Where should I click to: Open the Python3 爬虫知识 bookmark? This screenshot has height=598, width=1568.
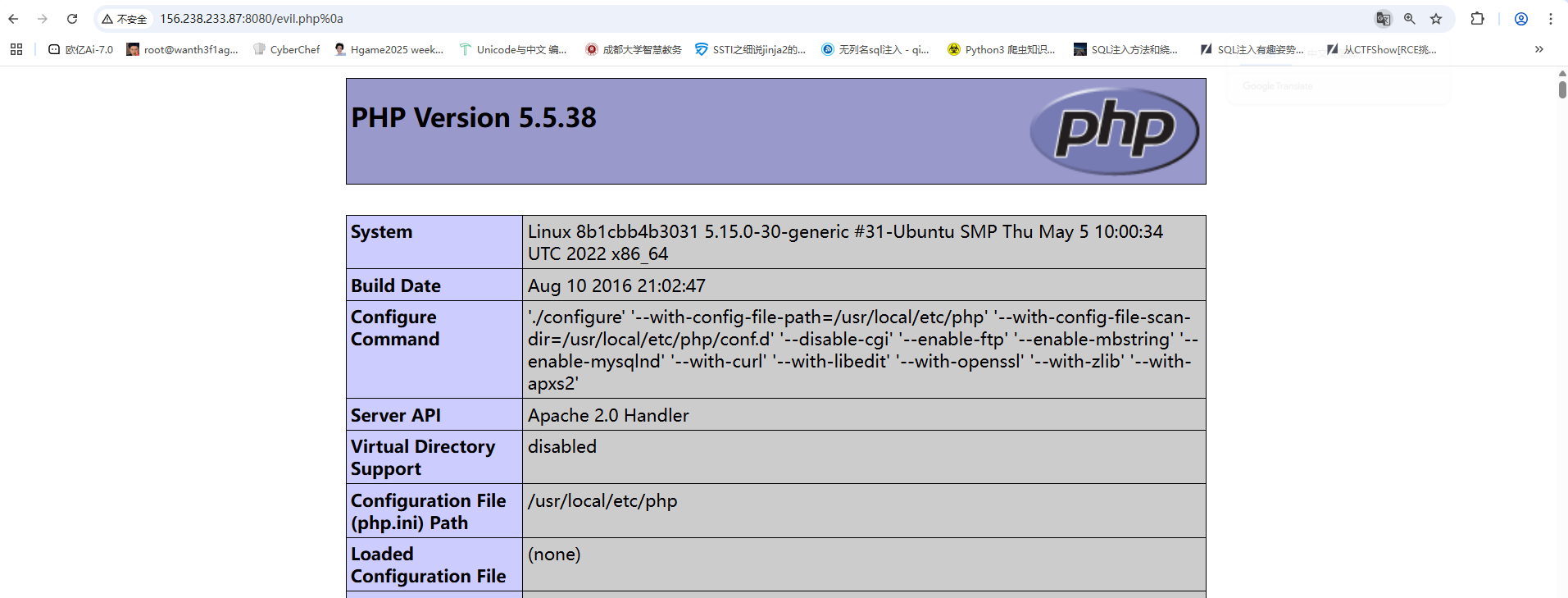point(1001,49)
